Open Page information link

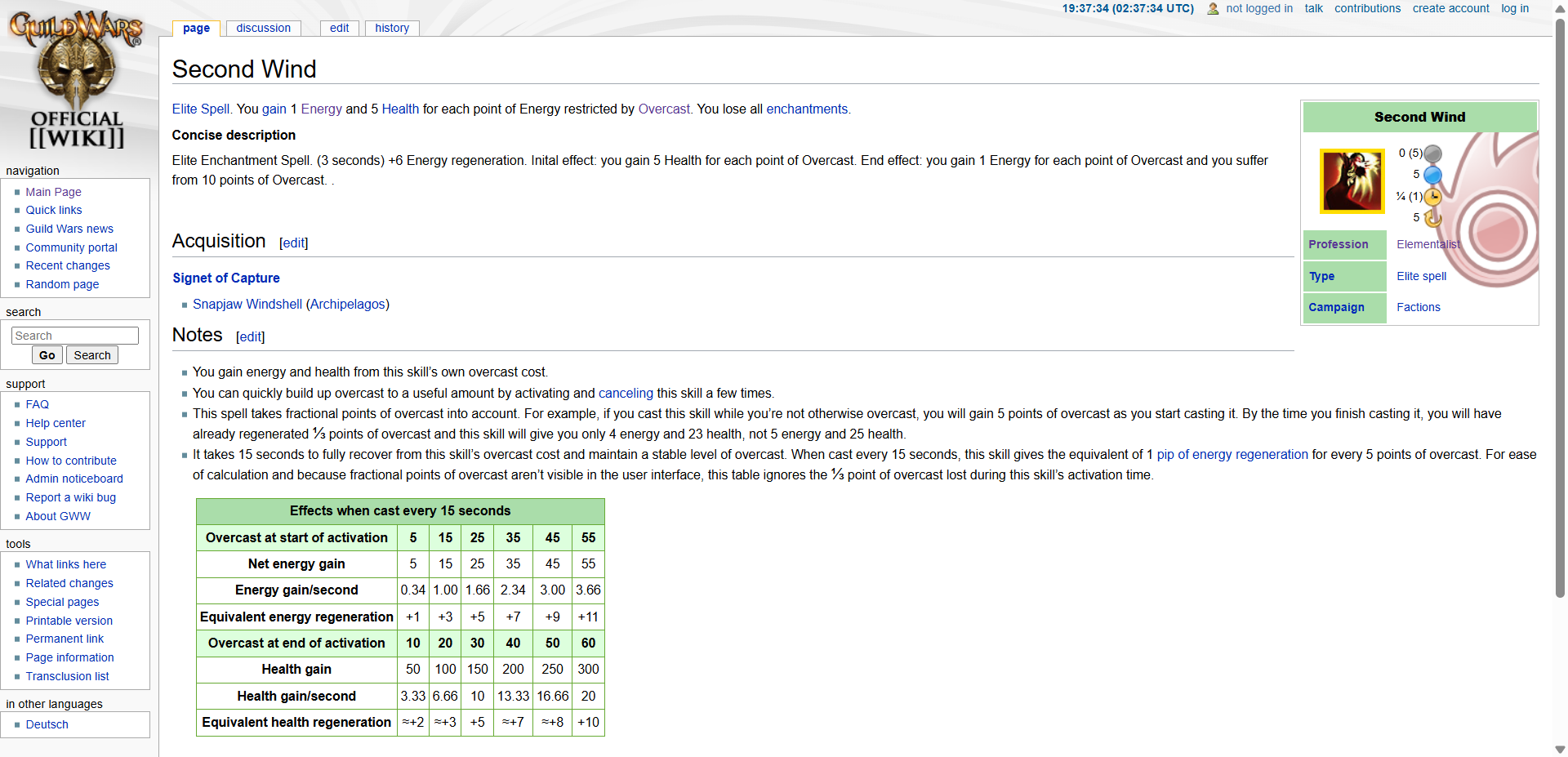coord(69,657)
